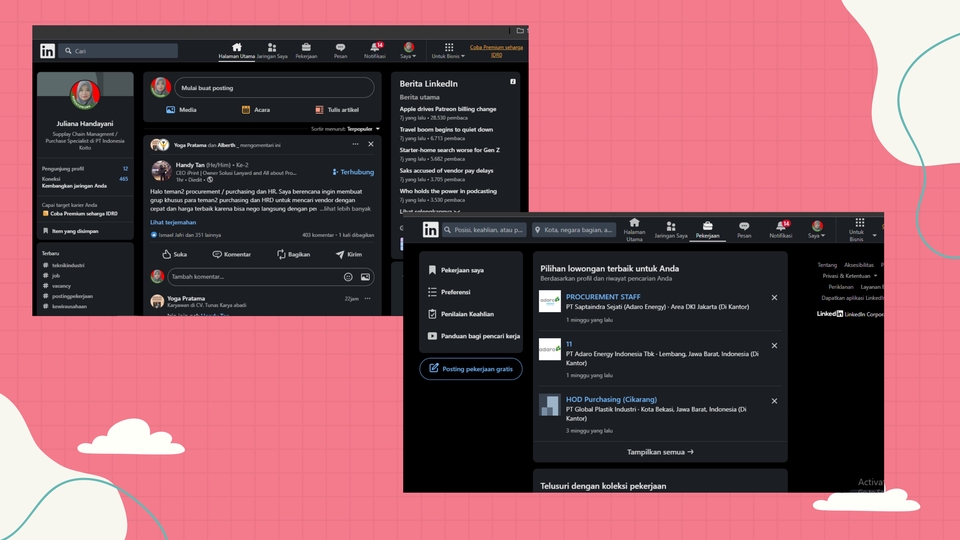This screenshot has width=960, height=540.
Task: Open Notifikasi bell with 14 badge in feed window
Action: (375, 51)
